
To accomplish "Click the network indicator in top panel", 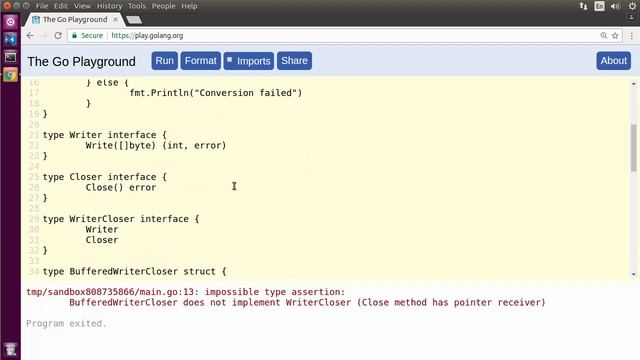I will coord(583,6).
